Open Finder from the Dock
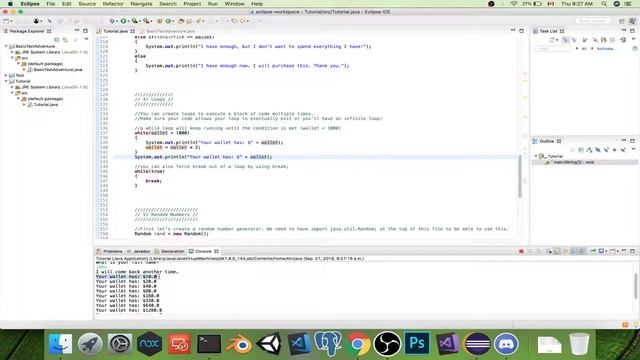 point(60,344)
